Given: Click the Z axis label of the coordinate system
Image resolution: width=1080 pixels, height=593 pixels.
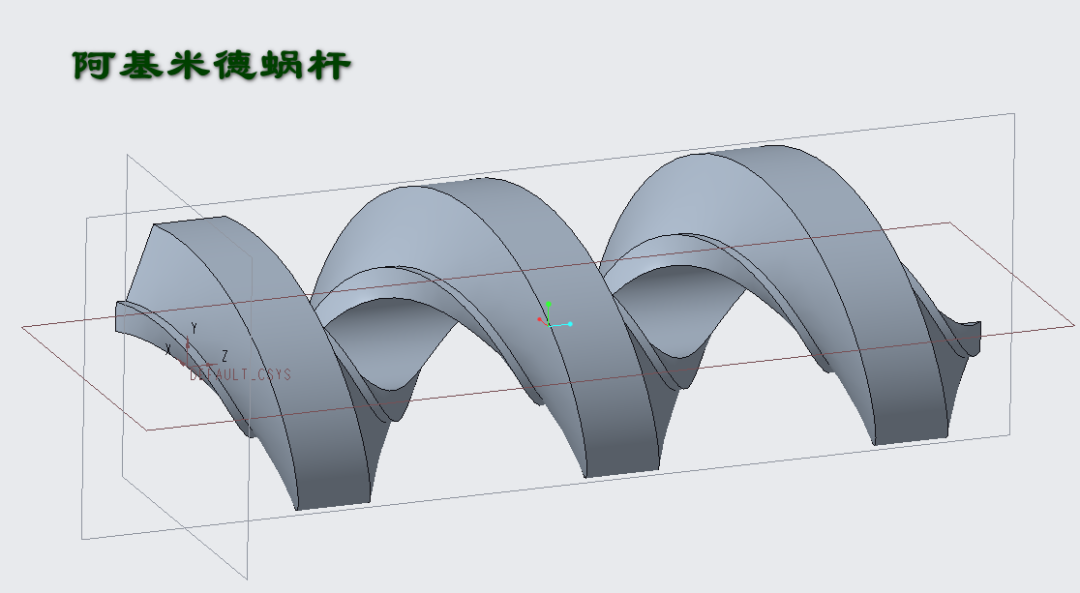Looking at the screenshot, I should tap(225, 355).
